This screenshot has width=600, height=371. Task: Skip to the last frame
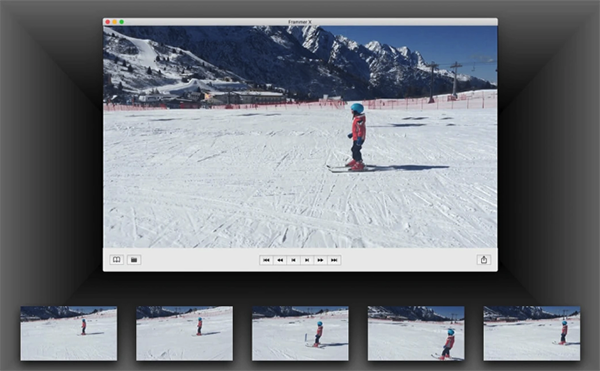coord(334,260)
